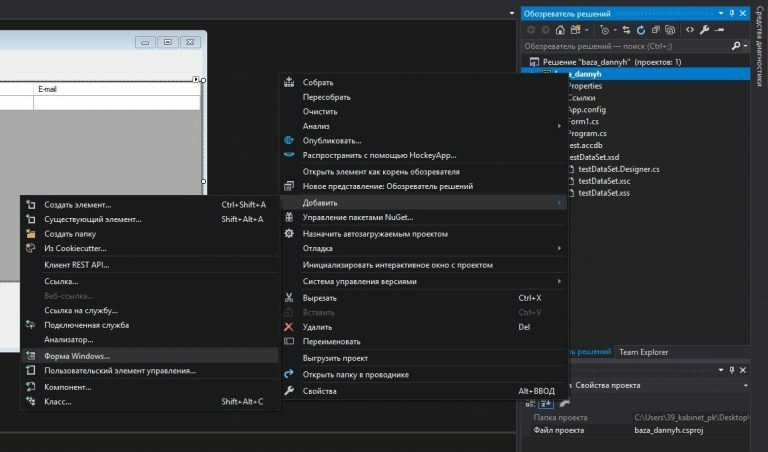Click the Компонент icon in Add submenu

point(30,386)
